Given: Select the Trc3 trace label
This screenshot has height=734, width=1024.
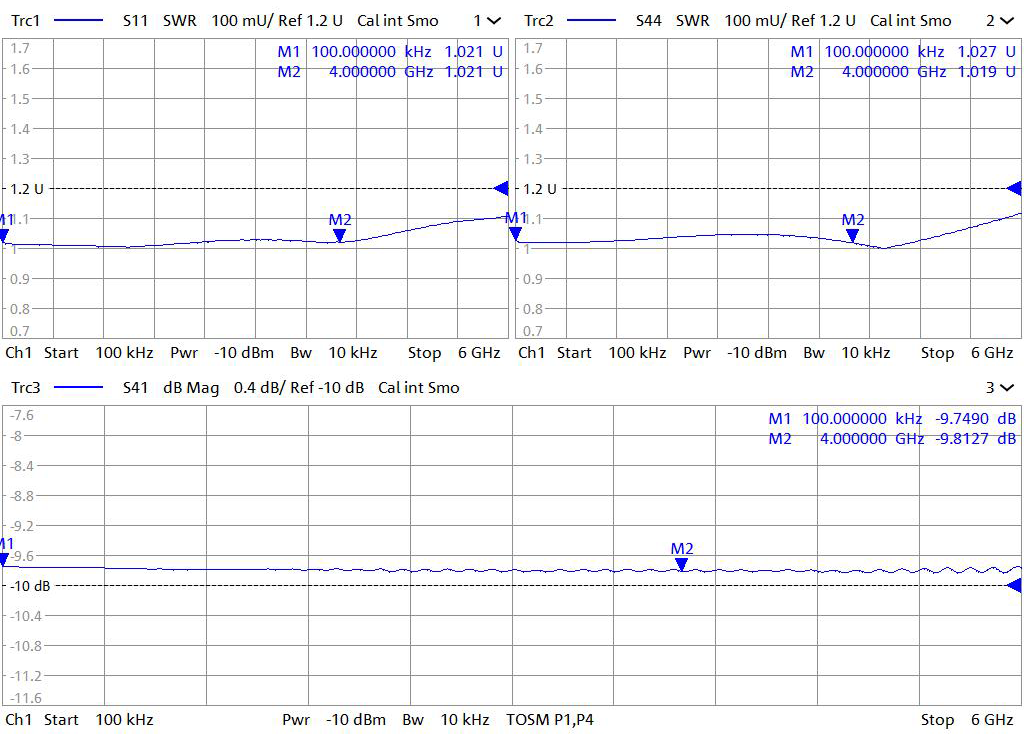Looking at the screenshot, I should coord(26,387).
